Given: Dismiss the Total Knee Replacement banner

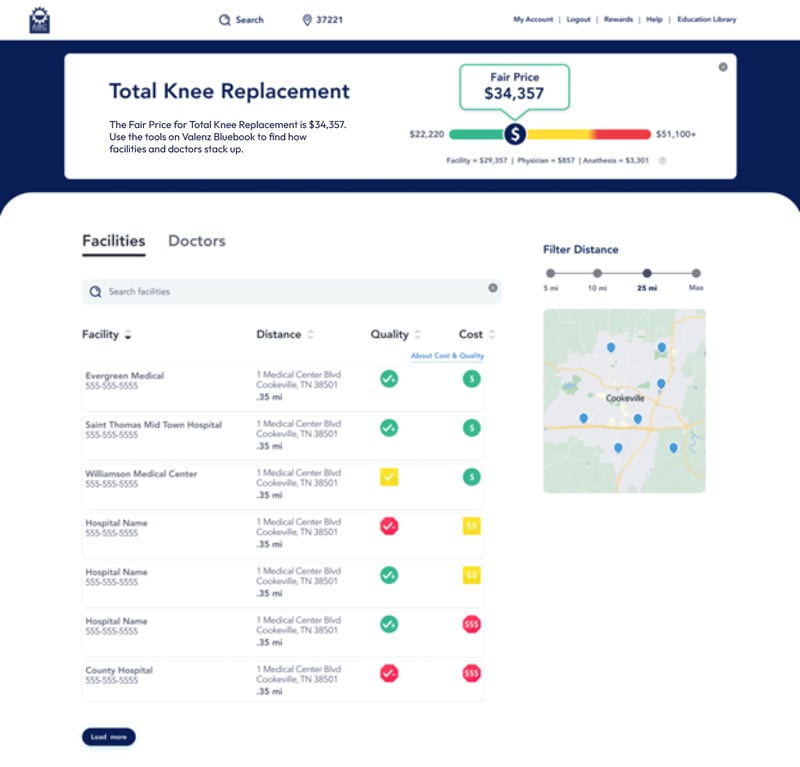Looking at the screenshot, I should point(722,66).
